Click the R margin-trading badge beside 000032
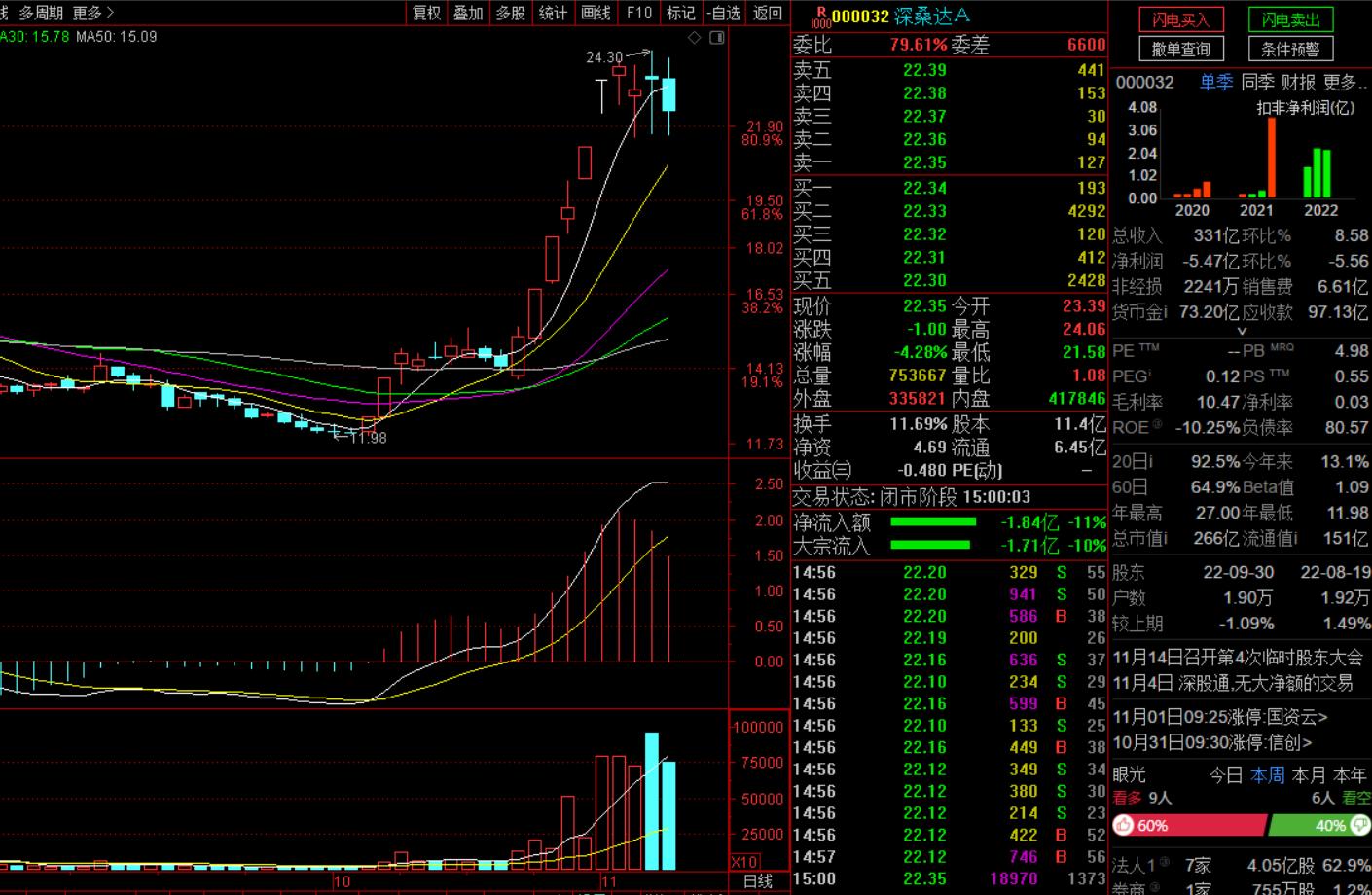This screenshot has width=1372, height=895. point(820,17)
